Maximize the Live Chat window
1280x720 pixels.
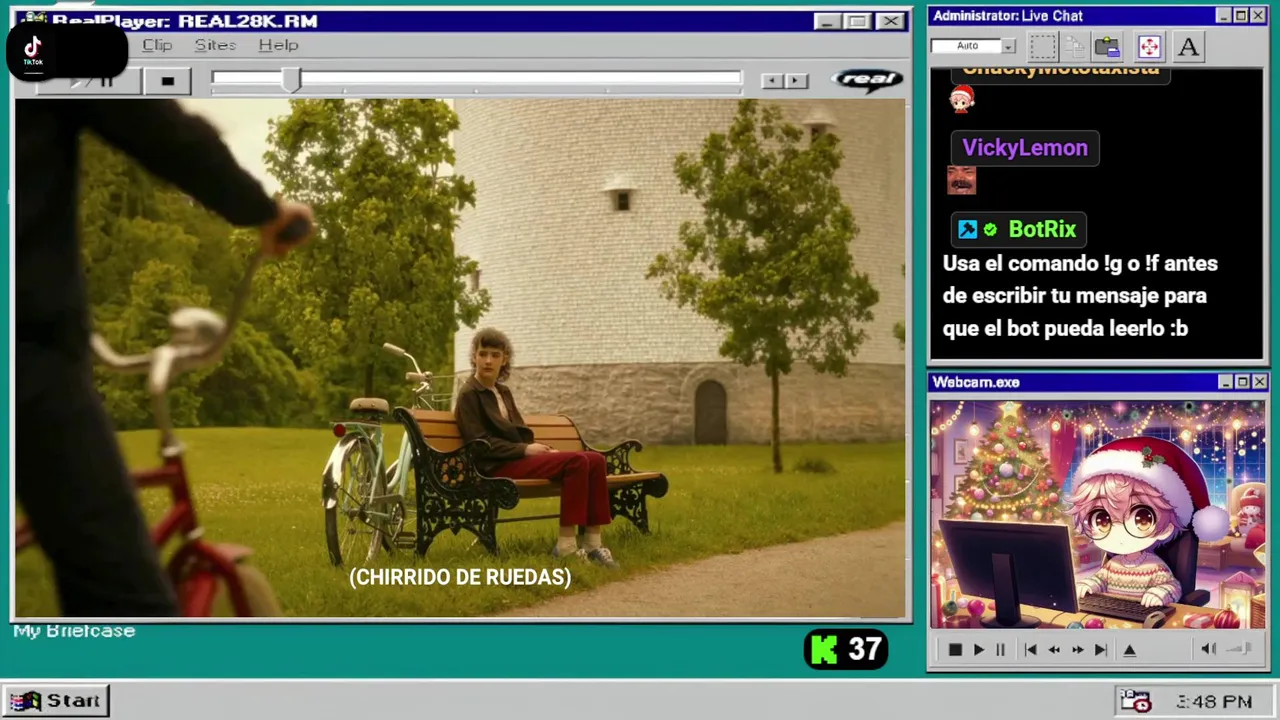pyautogui.click(x=1241, y=16)
